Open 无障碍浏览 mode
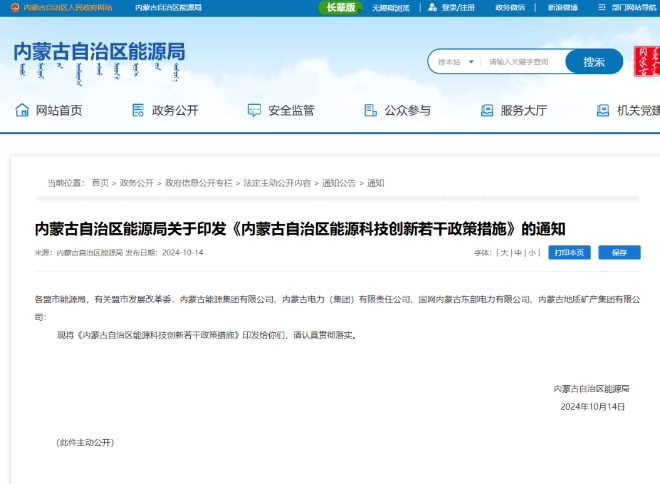 pos(391,8)
